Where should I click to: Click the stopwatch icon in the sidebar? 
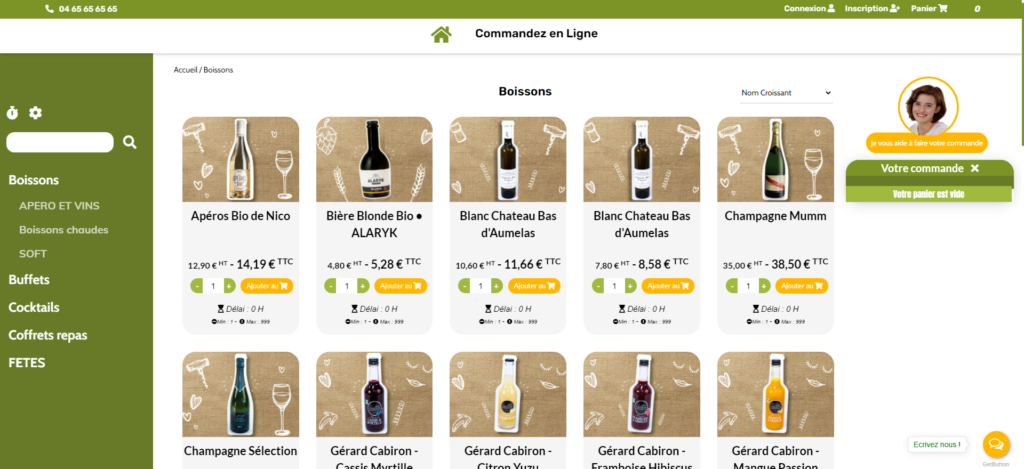pyautogui.click(x=12, y=113)
